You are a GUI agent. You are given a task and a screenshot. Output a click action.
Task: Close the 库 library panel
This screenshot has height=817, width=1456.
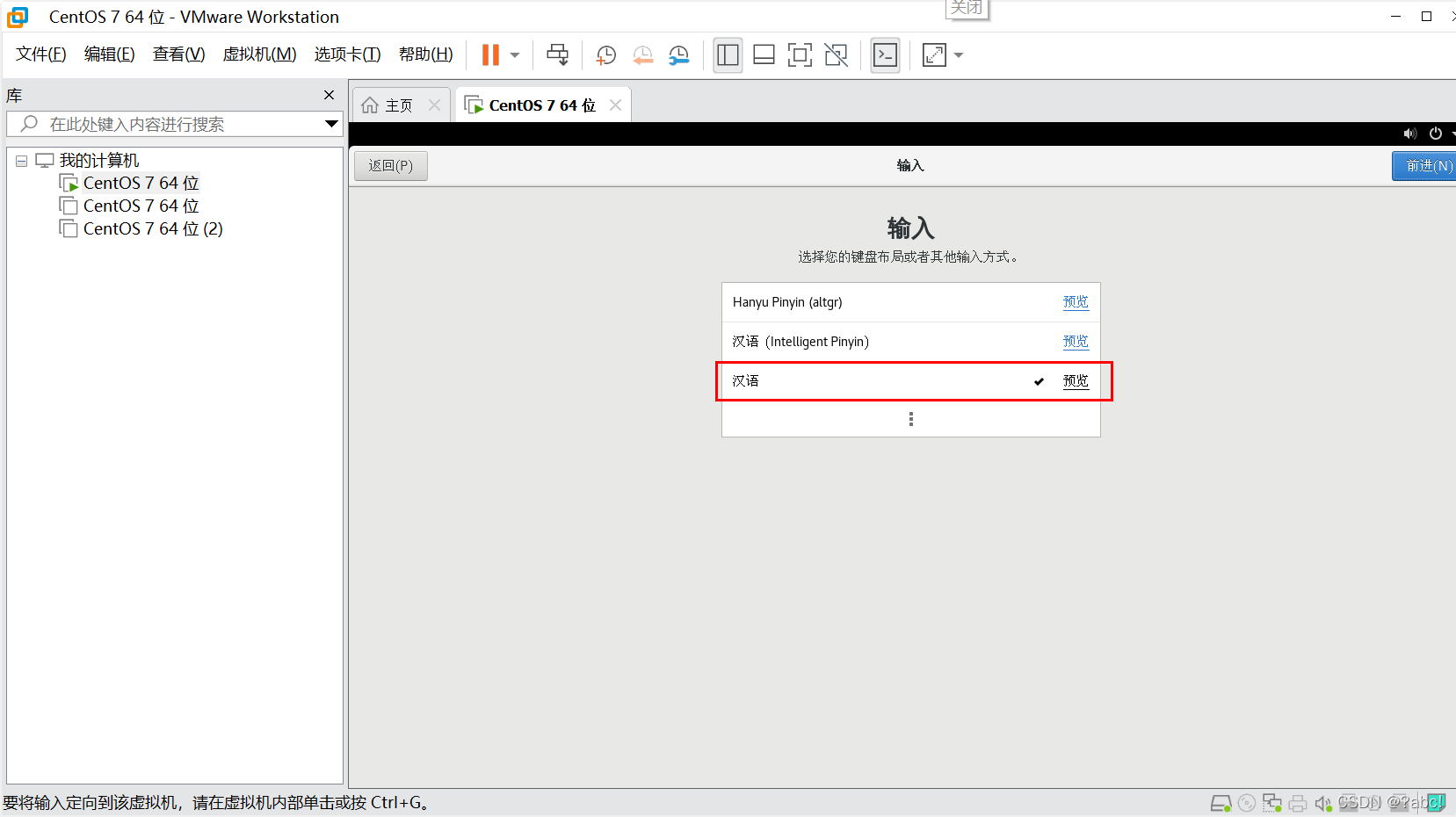coord(329,95)
